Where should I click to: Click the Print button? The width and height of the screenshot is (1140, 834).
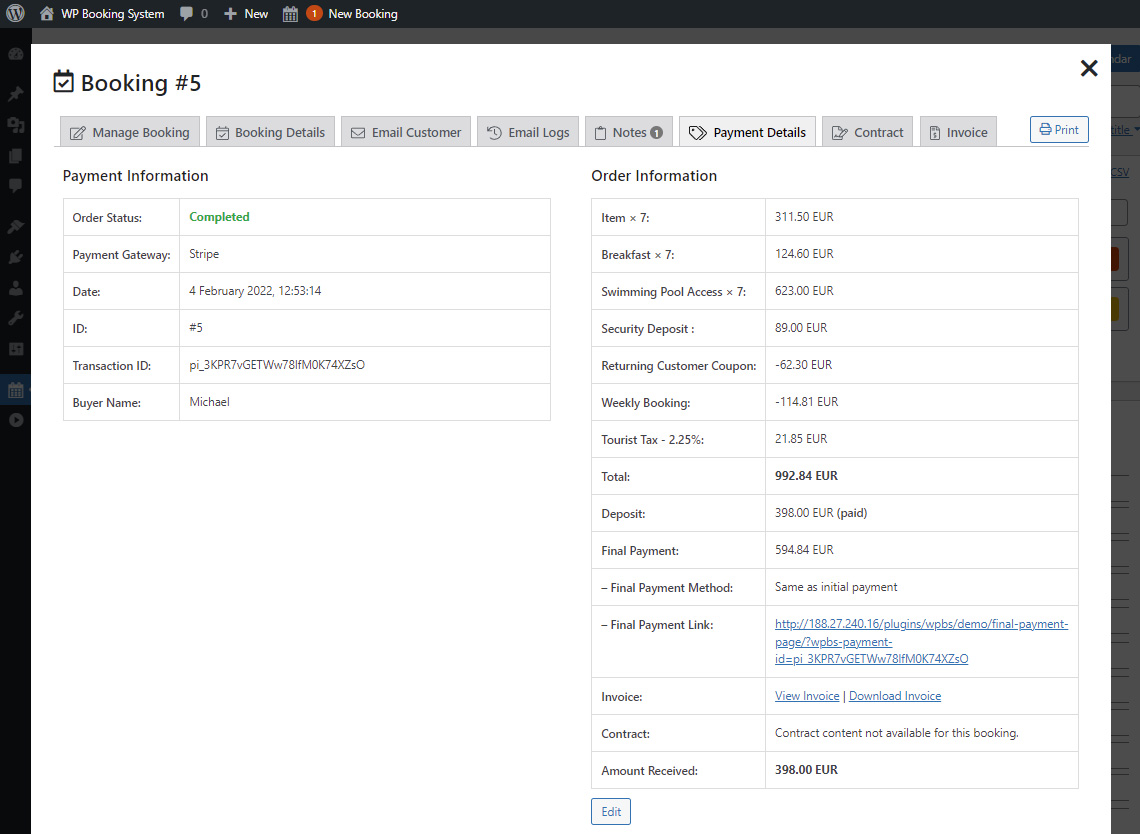[x=1059, y=129]
